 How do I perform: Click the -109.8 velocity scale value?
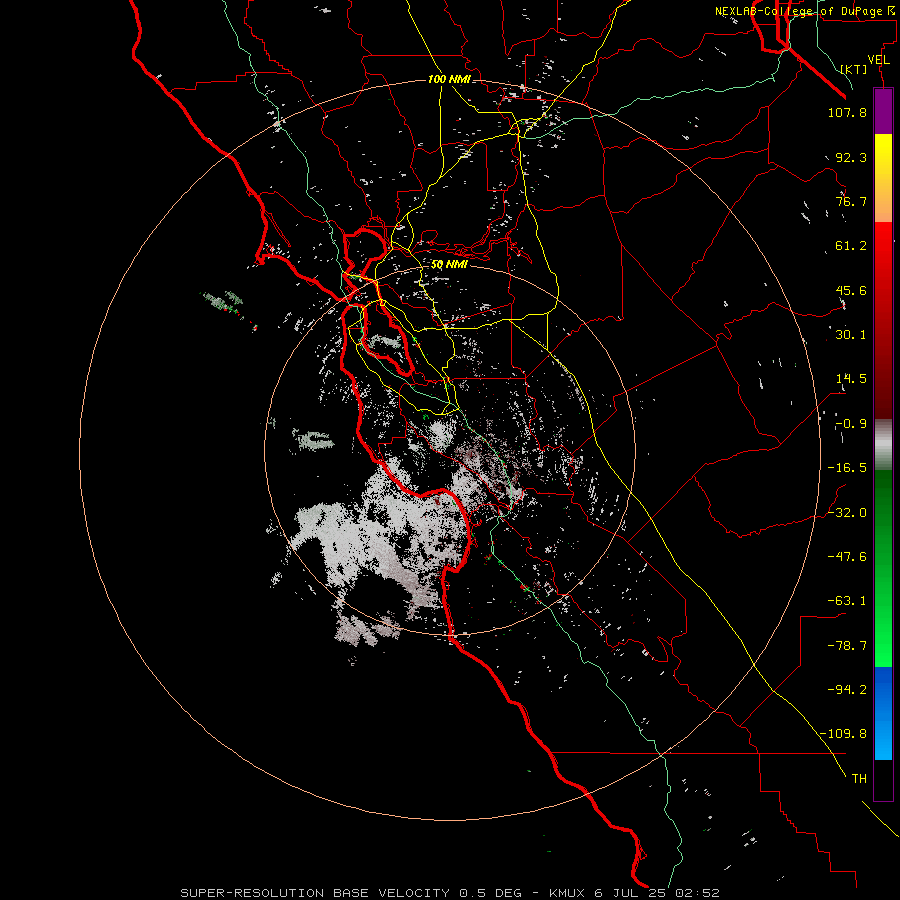click(843, 734)
